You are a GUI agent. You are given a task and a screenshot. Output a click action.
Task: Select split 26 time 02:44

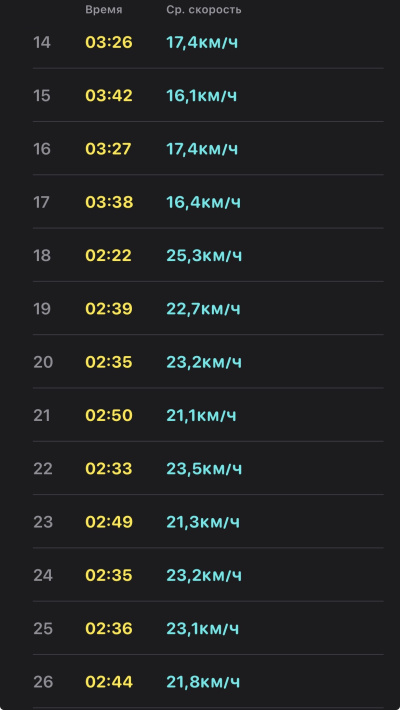109,681
